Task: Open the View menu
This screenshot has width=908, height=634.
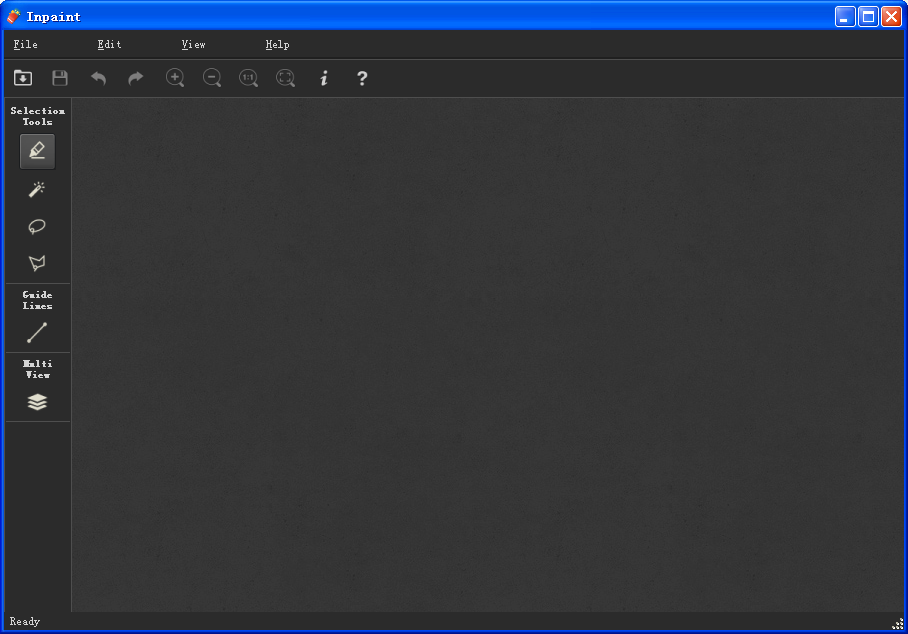Action: pos(193,45)
